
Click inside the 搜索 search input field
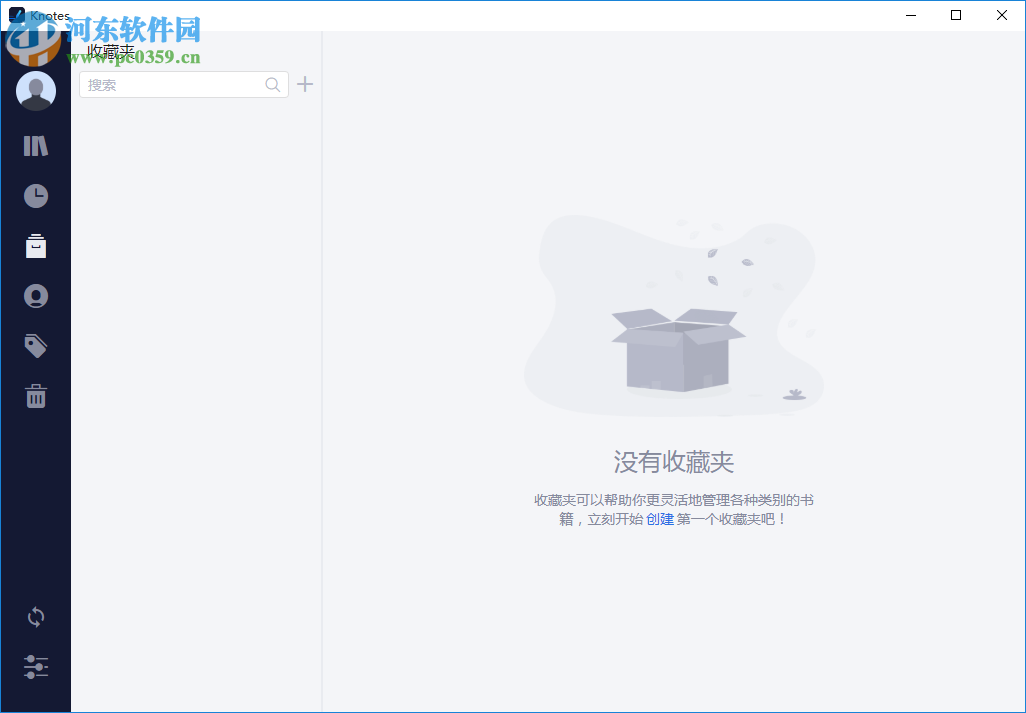coord(170,84)
